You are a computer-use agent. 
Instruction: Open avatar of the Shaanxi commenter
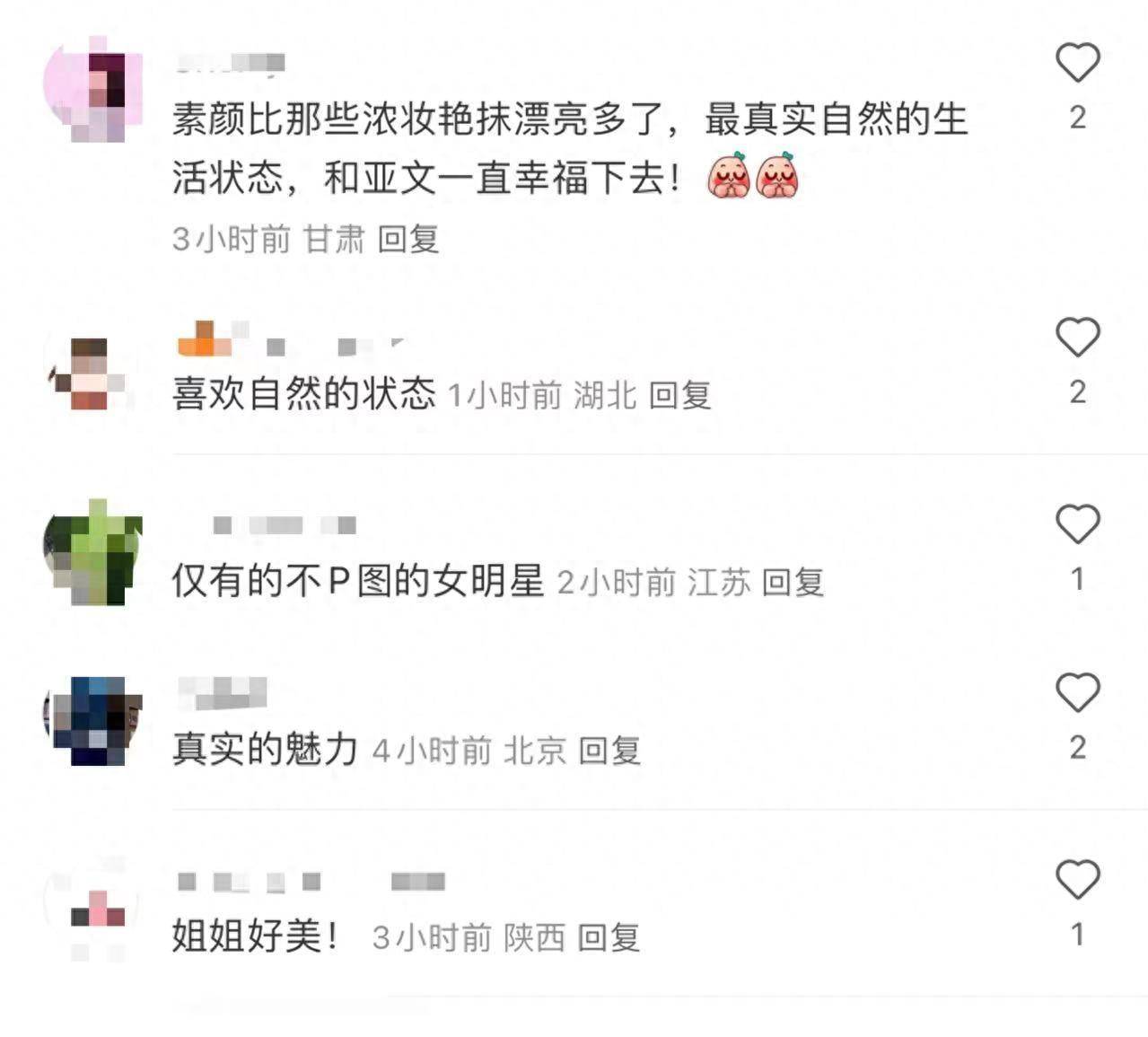coord(93,909)
